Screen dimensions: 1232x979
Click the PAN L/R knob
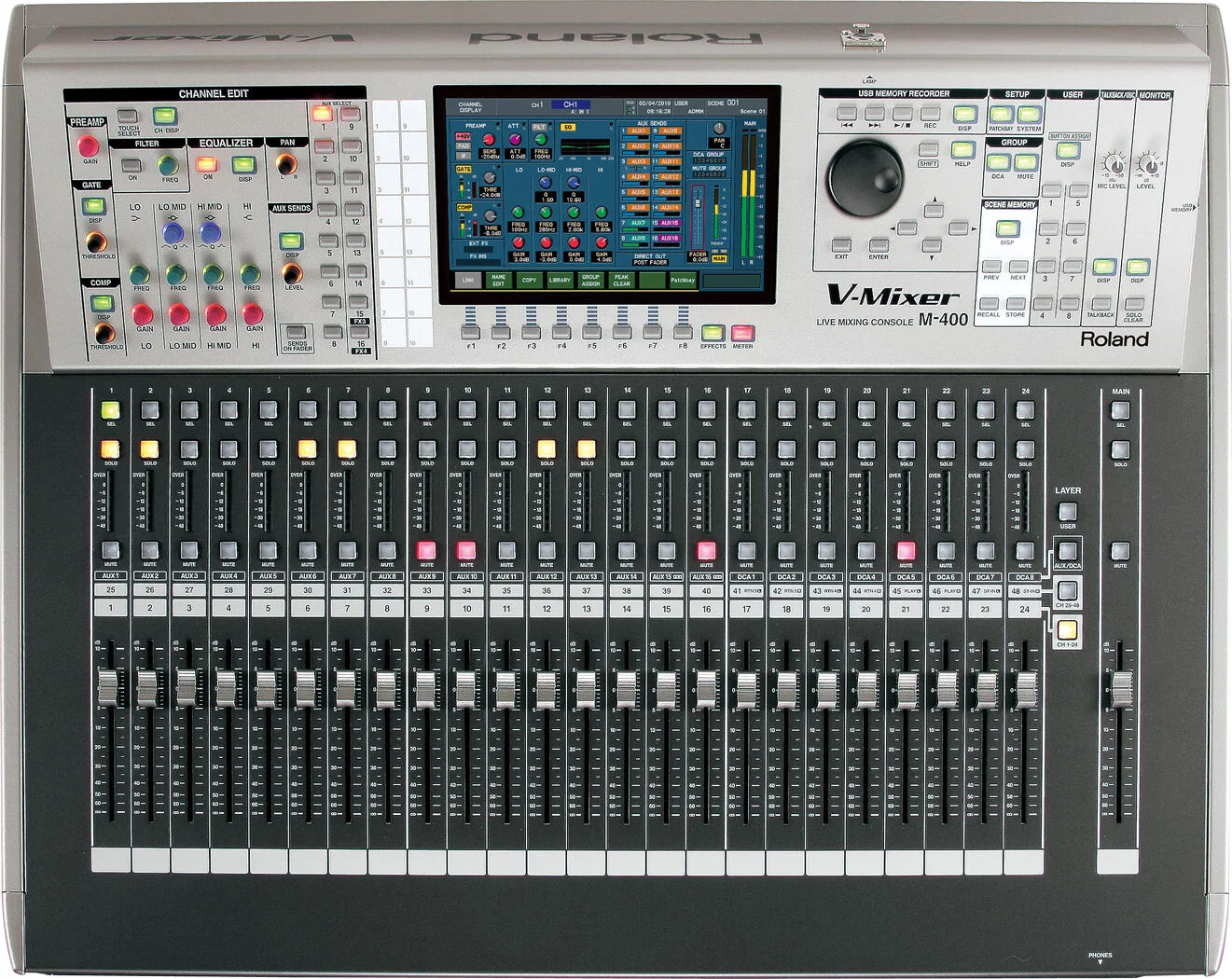click(287, 164)
